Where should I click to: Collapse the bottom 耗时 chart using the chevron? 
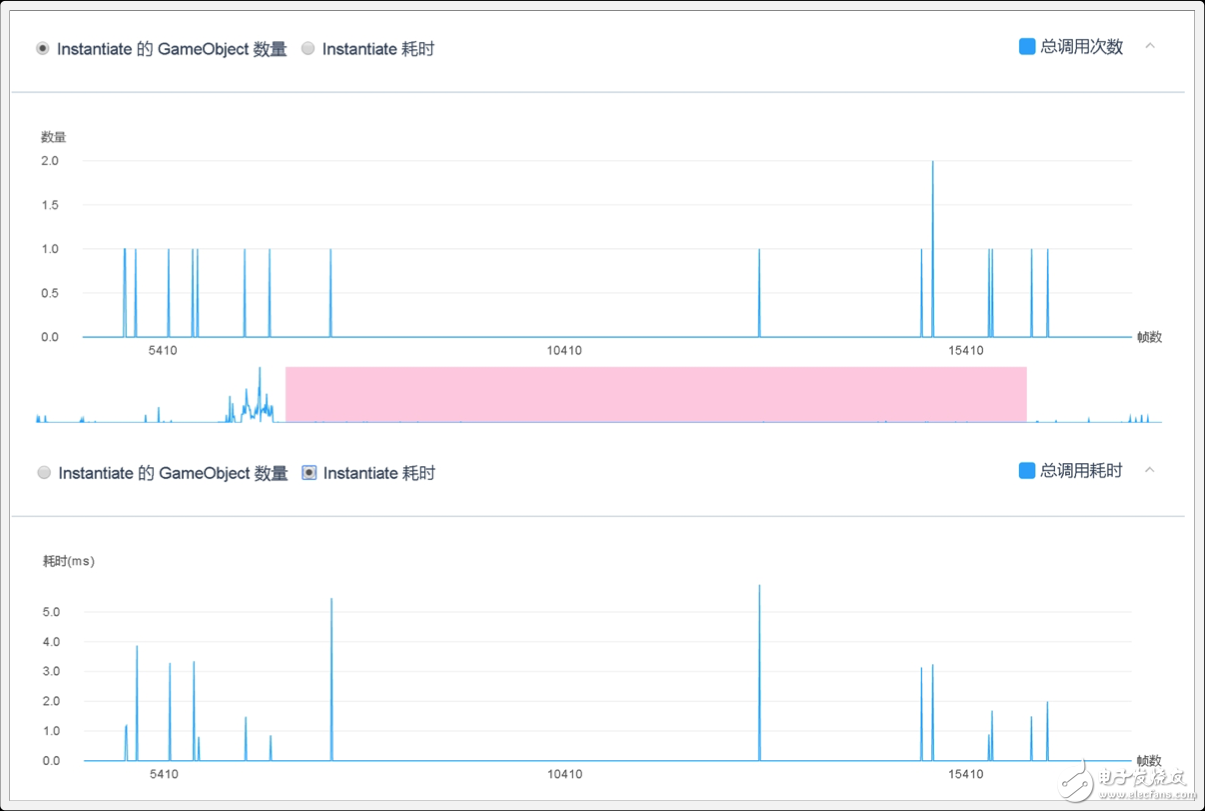point(1150,470)
